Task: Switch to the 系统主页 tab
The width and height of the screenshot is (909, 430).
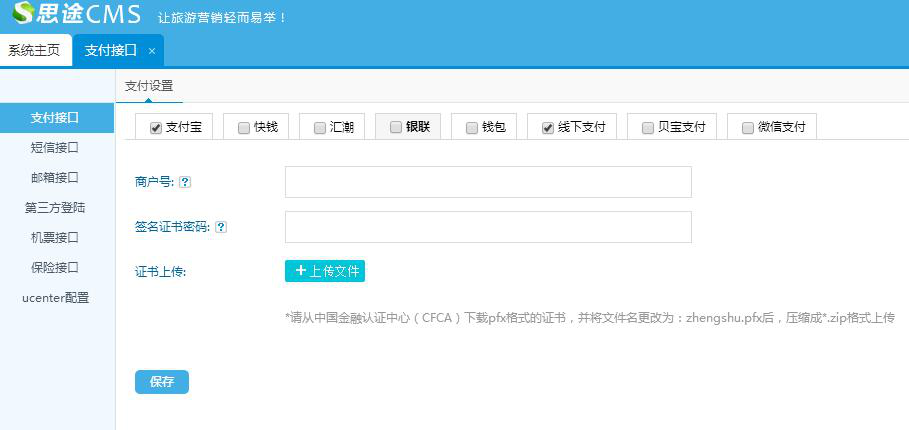Action: click(x=35, y=51)
